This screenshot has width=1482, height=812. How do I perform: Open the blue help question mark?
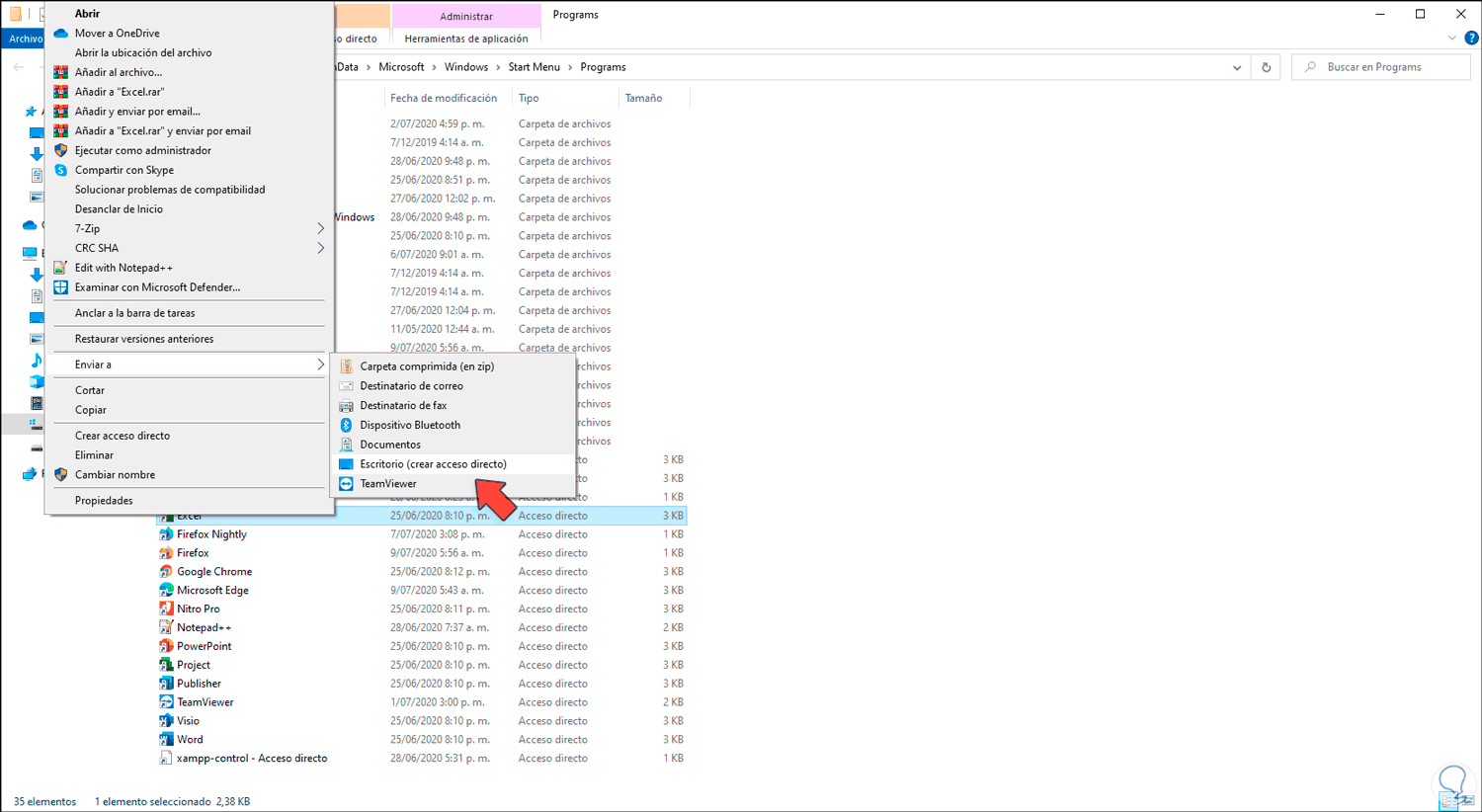pos(1471,39)
